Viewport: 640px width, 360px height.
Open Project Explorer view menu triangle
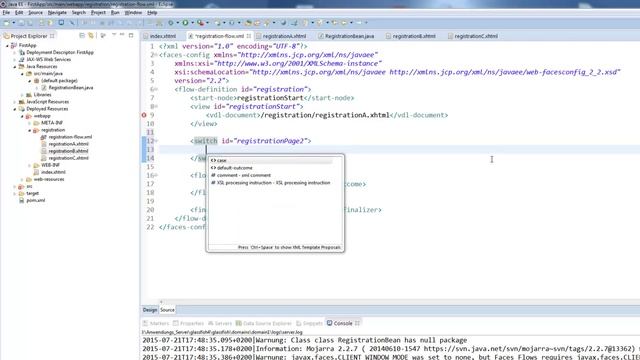(114, 35)
